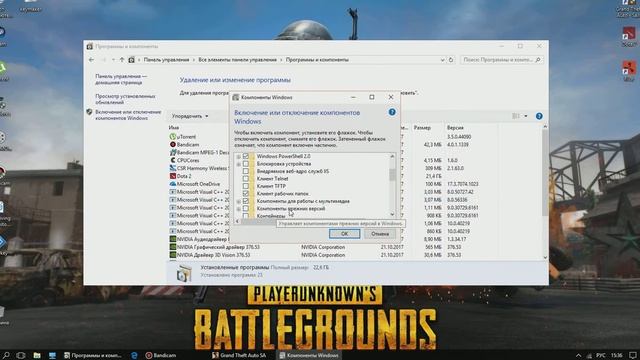Click Панель управления breadcrumb
The image size is (640, 360).
(167, 60)
